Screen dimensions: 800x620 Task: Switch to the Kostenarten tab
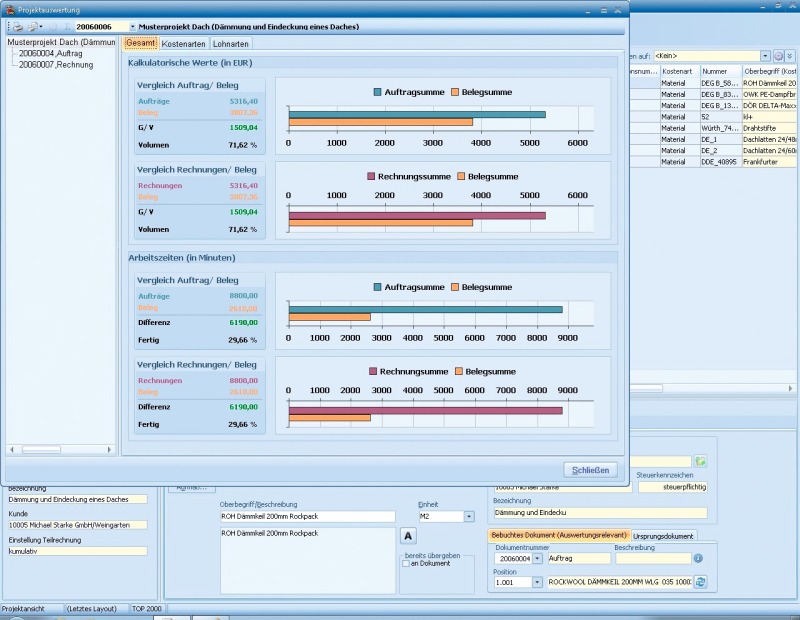183,44
